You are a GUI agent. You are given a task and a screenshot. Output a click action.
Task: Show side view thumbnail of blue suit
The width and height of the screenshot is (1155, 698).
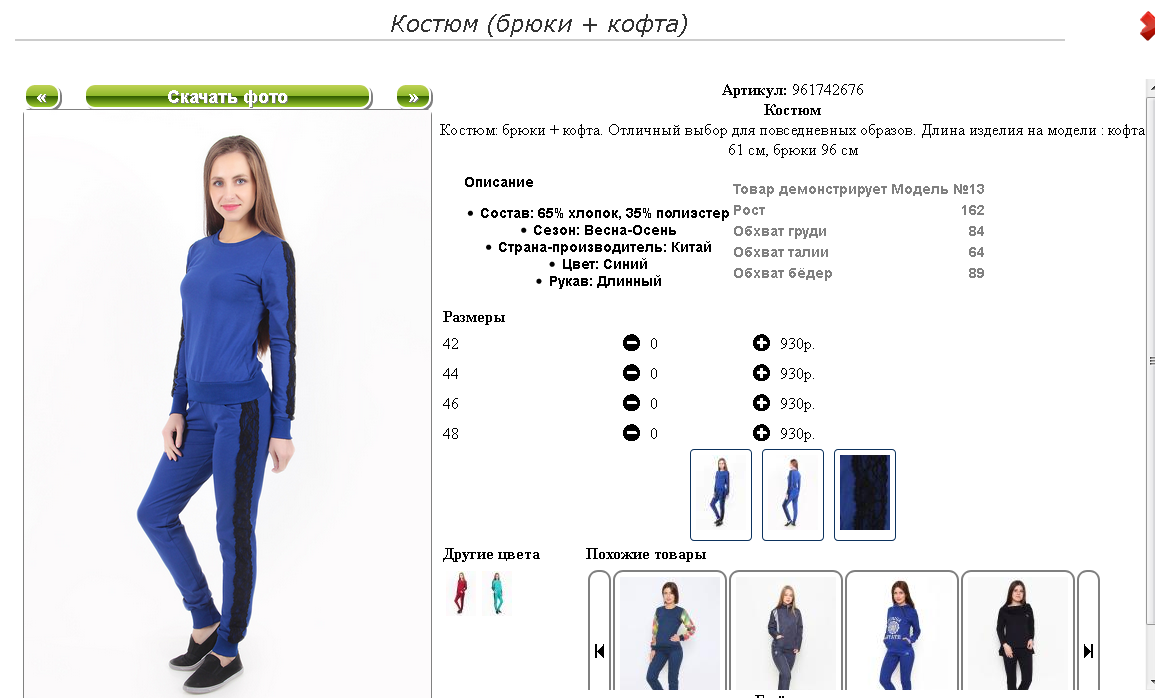click(x=793, y=494)
